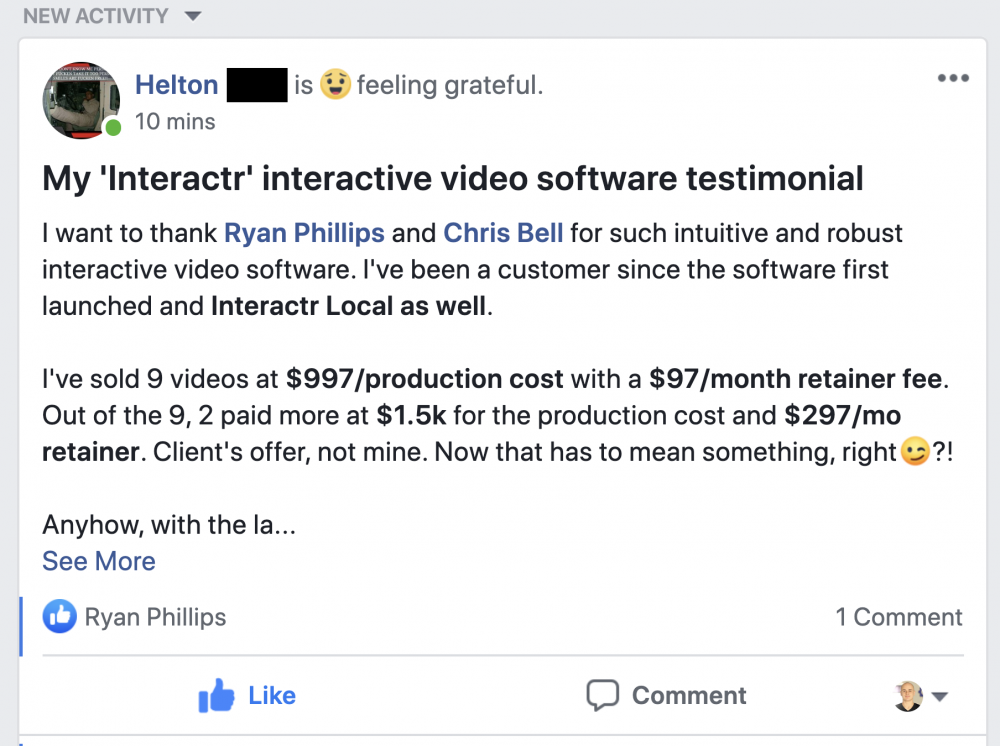Viewport: 1000px width, 746px height.
Task: Open the three-dots post options menu
Action: (953, 78)
